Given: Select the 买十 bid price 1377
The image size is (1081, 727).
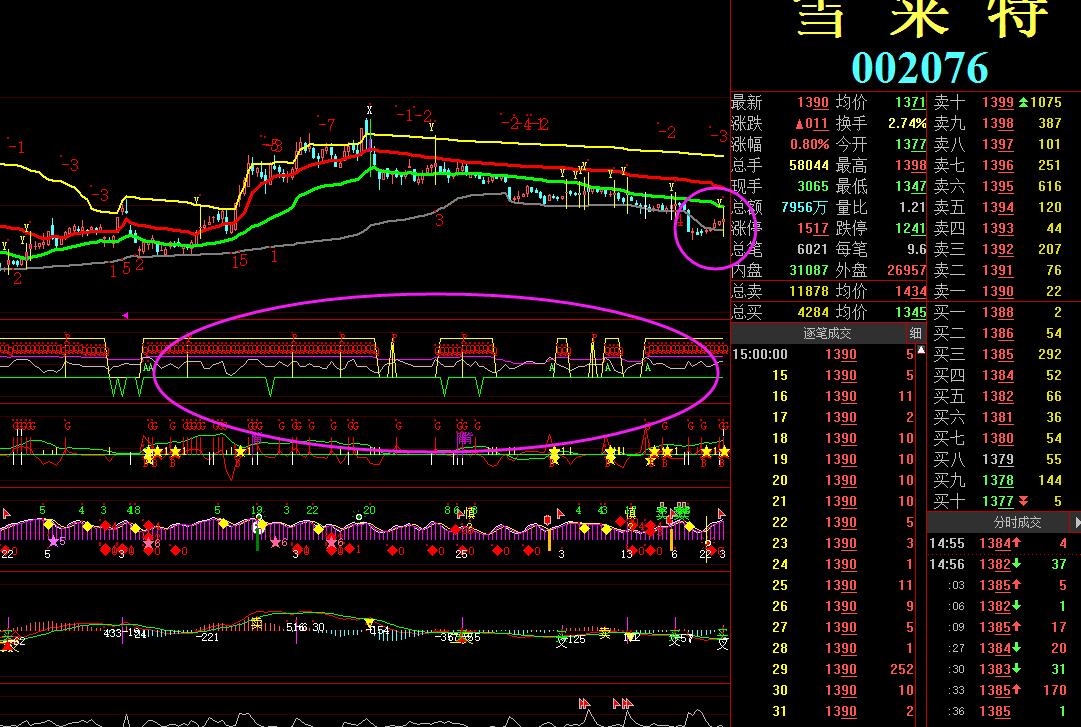Looking at the screenshot, I should (x=998, y=501).
